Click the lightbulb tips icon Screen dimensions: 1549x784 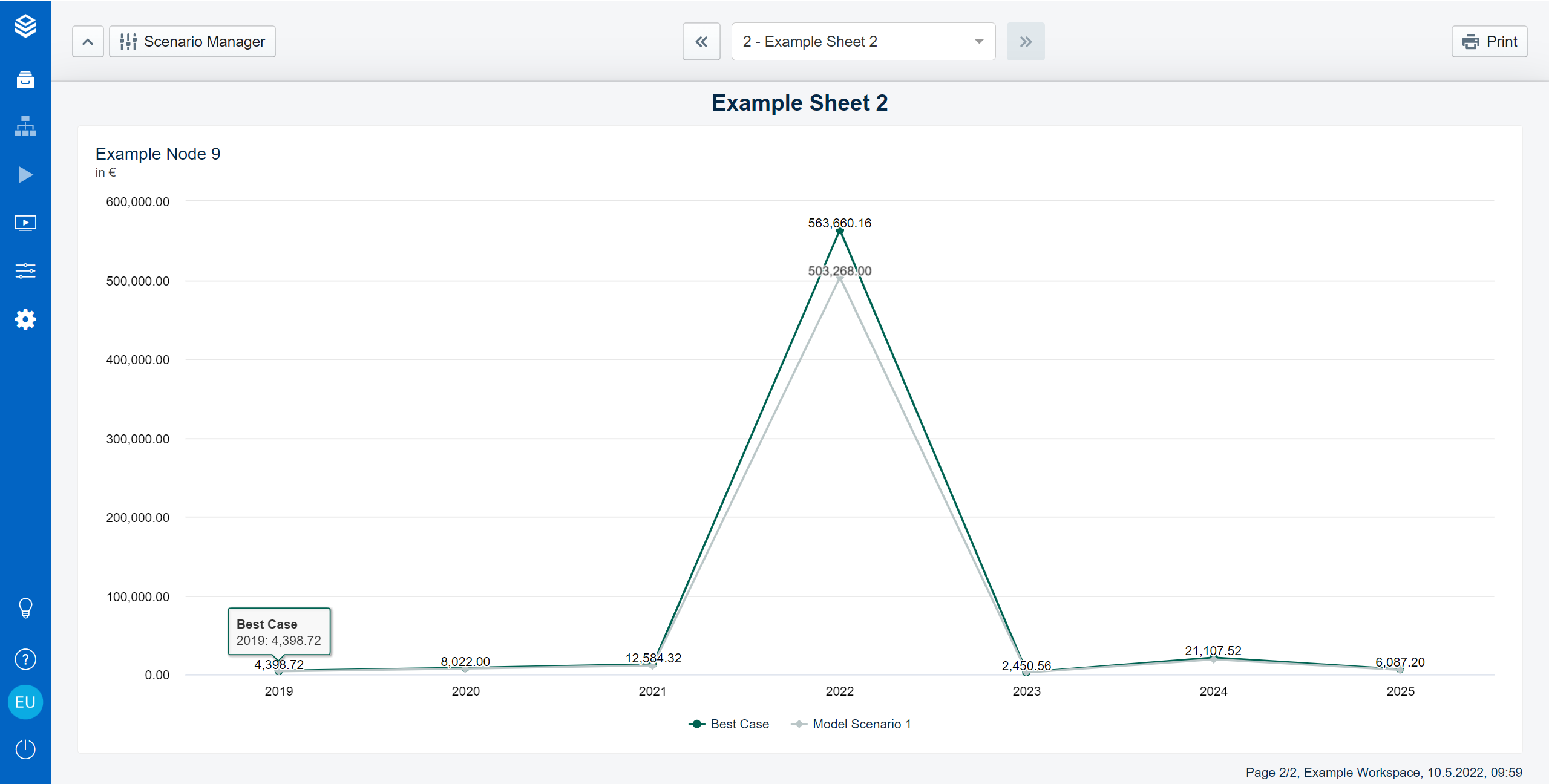tap(25, 608)
